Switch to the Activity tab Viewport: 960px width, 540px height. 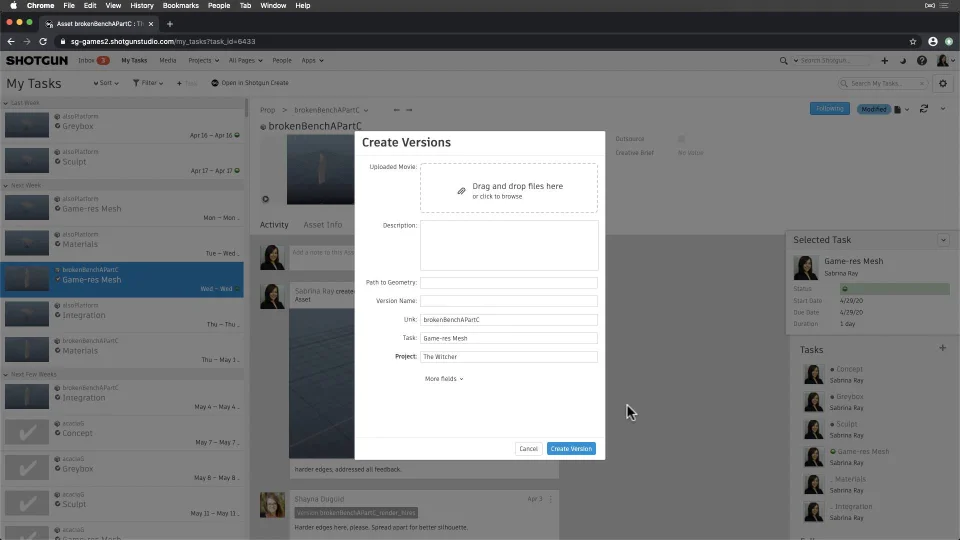coord(274,225)
